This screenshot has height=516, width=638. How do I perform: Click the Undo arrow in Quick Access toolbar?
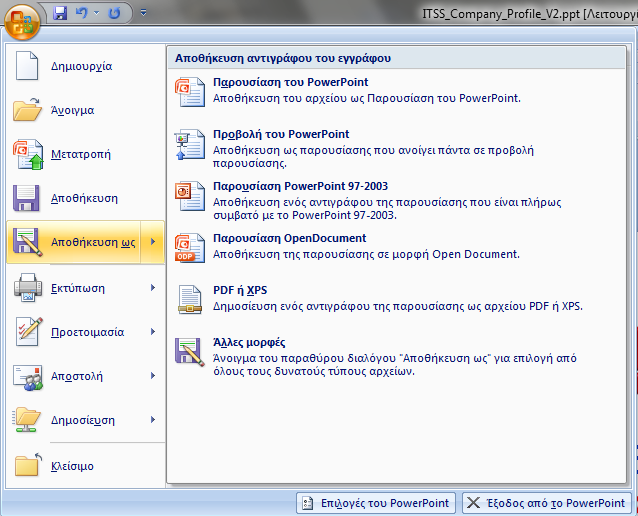point(82,13)
